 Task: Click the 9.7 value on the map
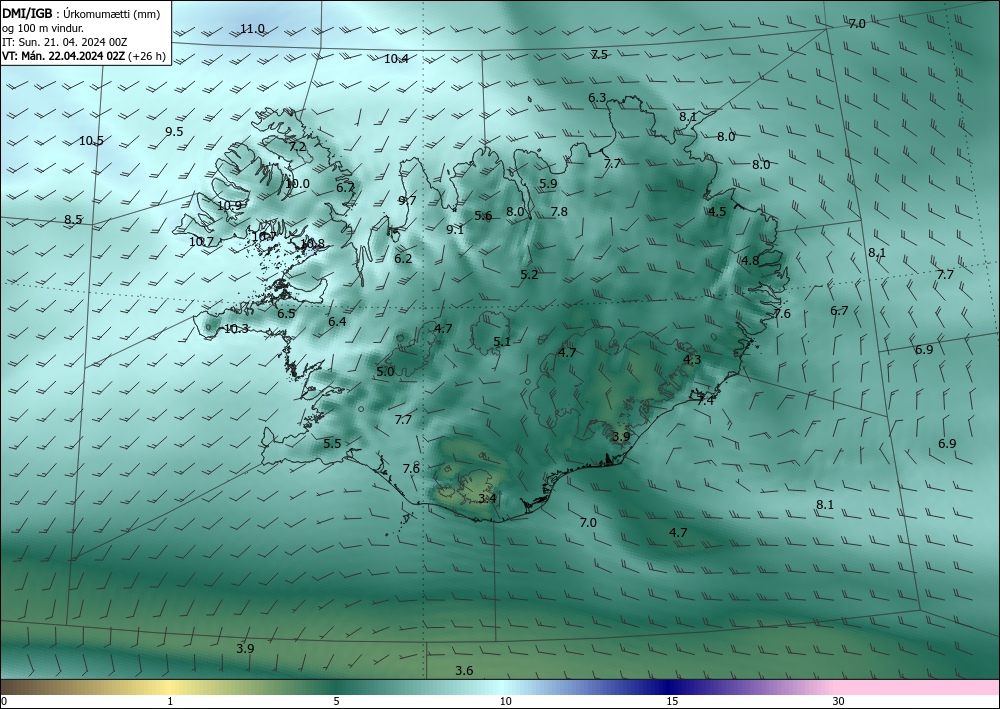click(x=407, y=201)
